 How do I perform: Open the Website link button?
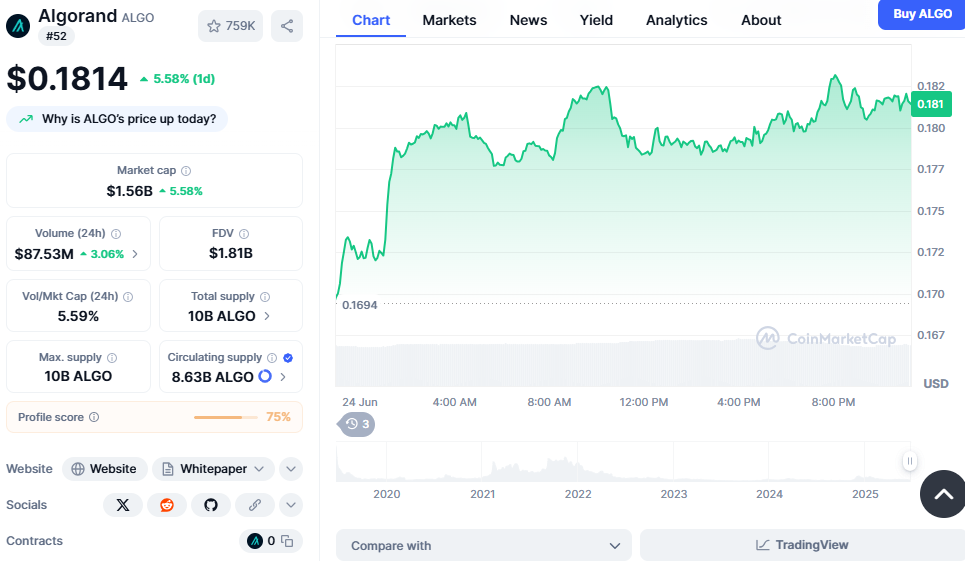105,469
